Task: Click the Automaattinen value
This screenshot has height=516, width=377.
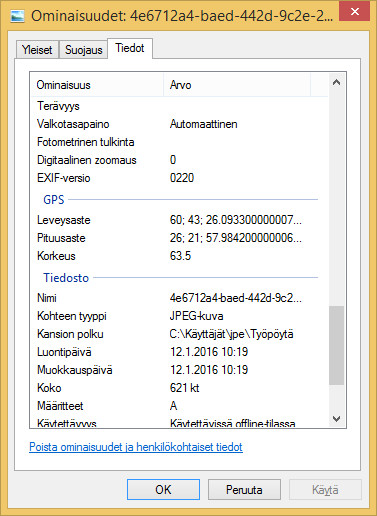Action: tap(203, 124)
